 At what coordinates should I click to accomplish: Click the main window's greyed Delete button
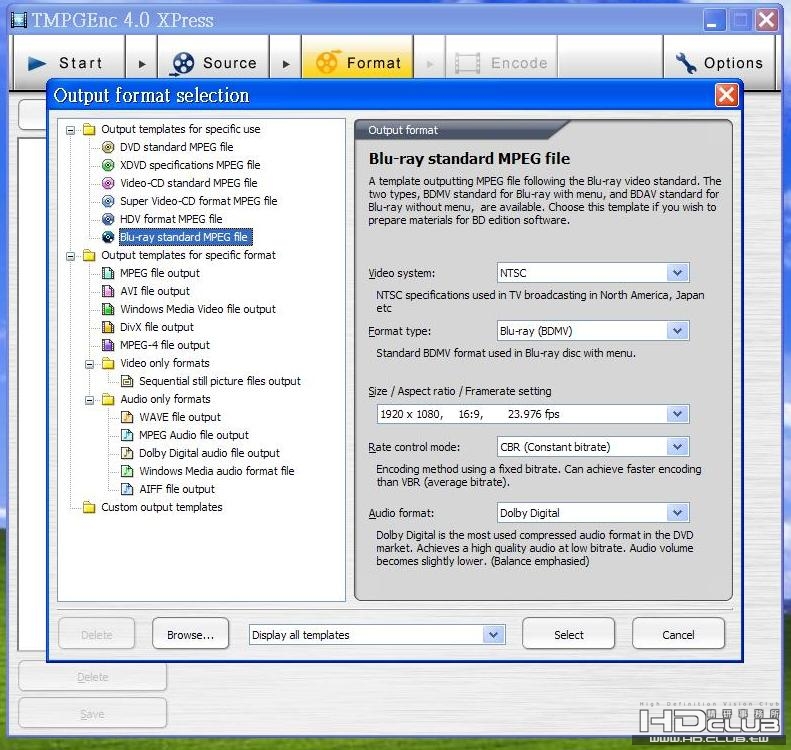(92, 676)
